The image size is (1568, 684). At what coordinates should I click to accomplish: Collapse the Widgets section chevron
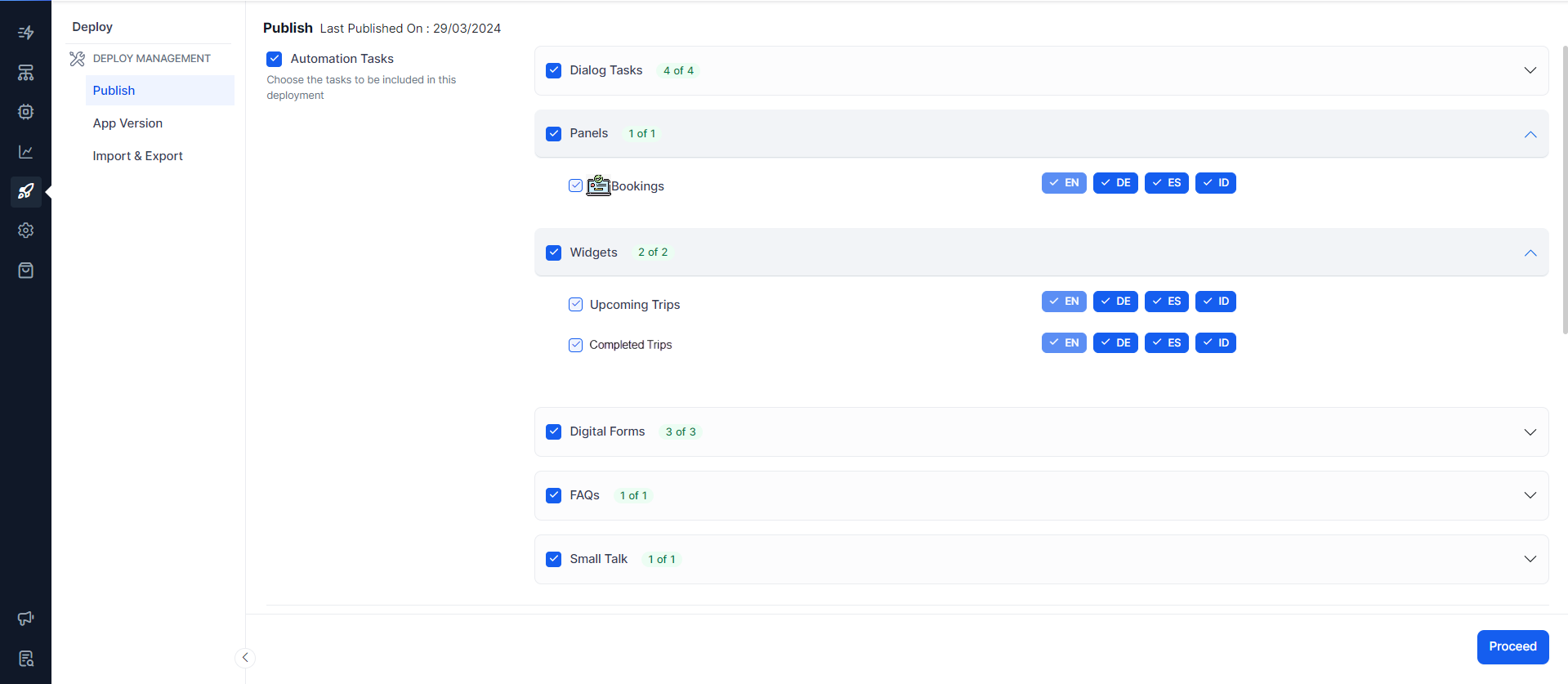coord(1530,253)
